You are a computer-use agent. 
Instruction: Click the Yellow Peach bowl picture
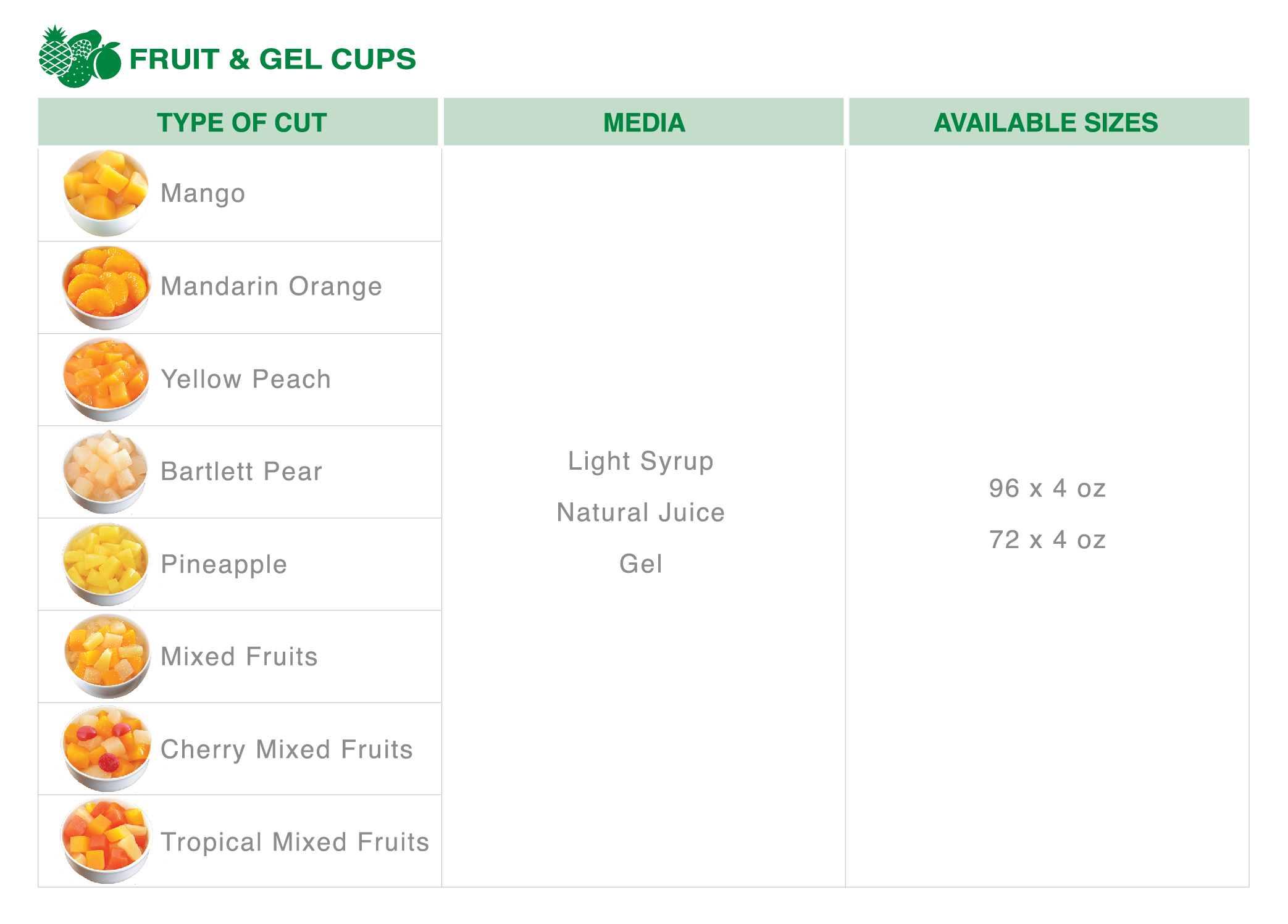click(x=106, y=380)
